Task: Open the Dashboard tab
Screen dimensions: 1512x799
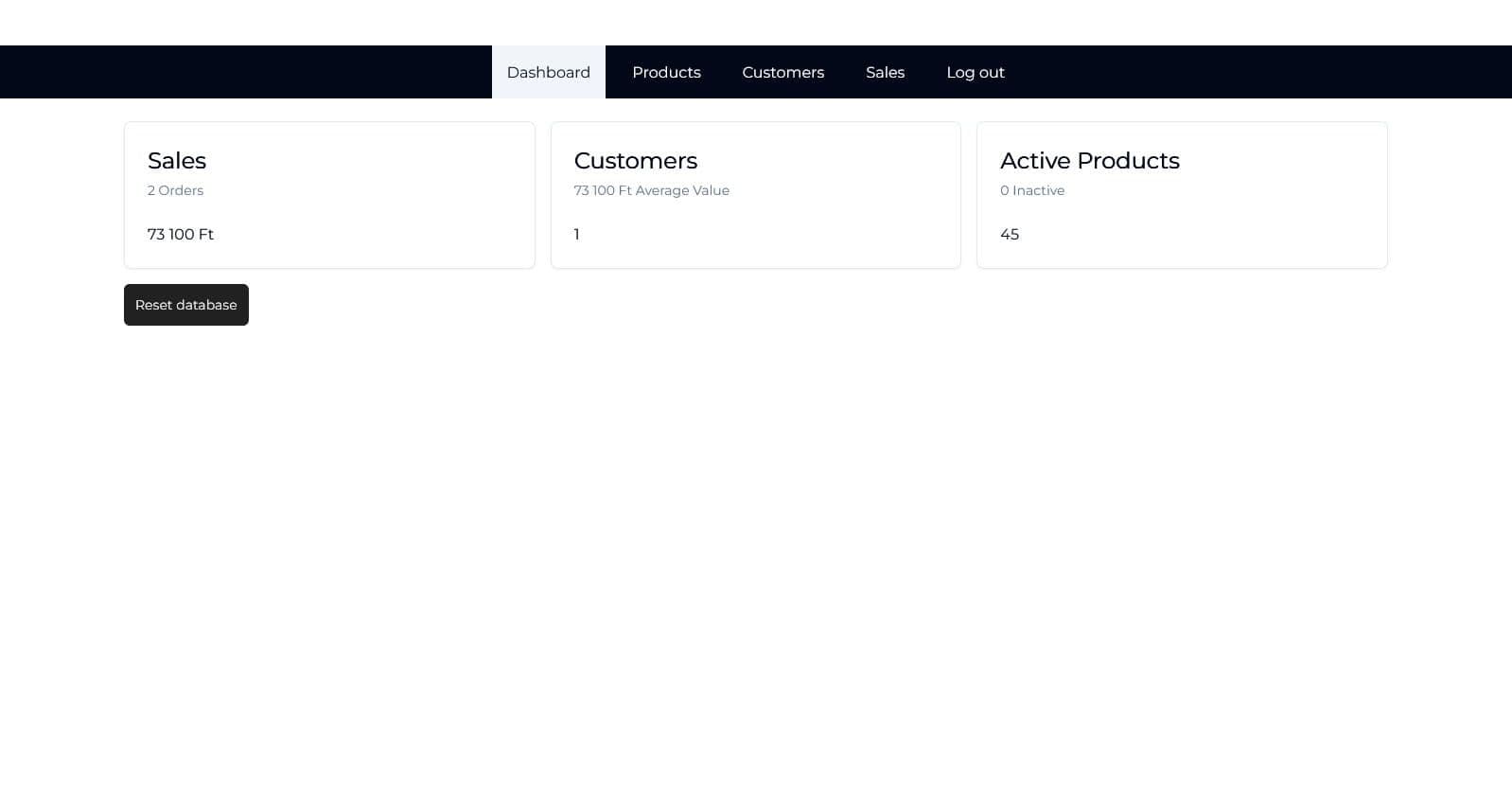Action: (548, 72)
